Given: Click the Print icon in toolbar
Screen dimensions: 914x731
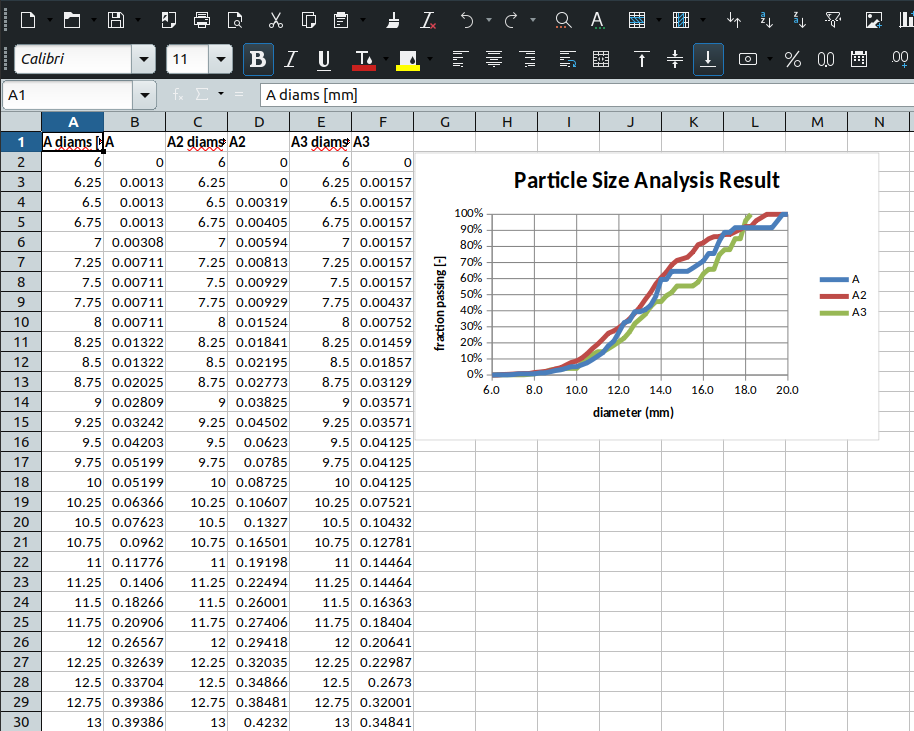Looking at the screenshot, I should point(202,20).
